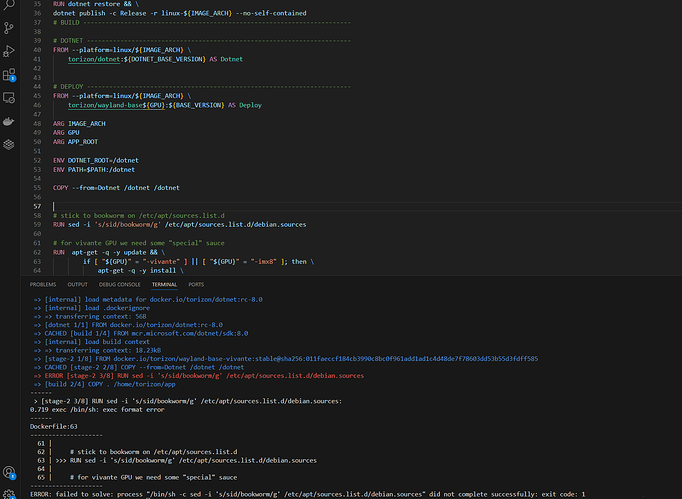Click the "# DEPLOY" comment line
Screen dimensions: 682x499
(202, 87)
